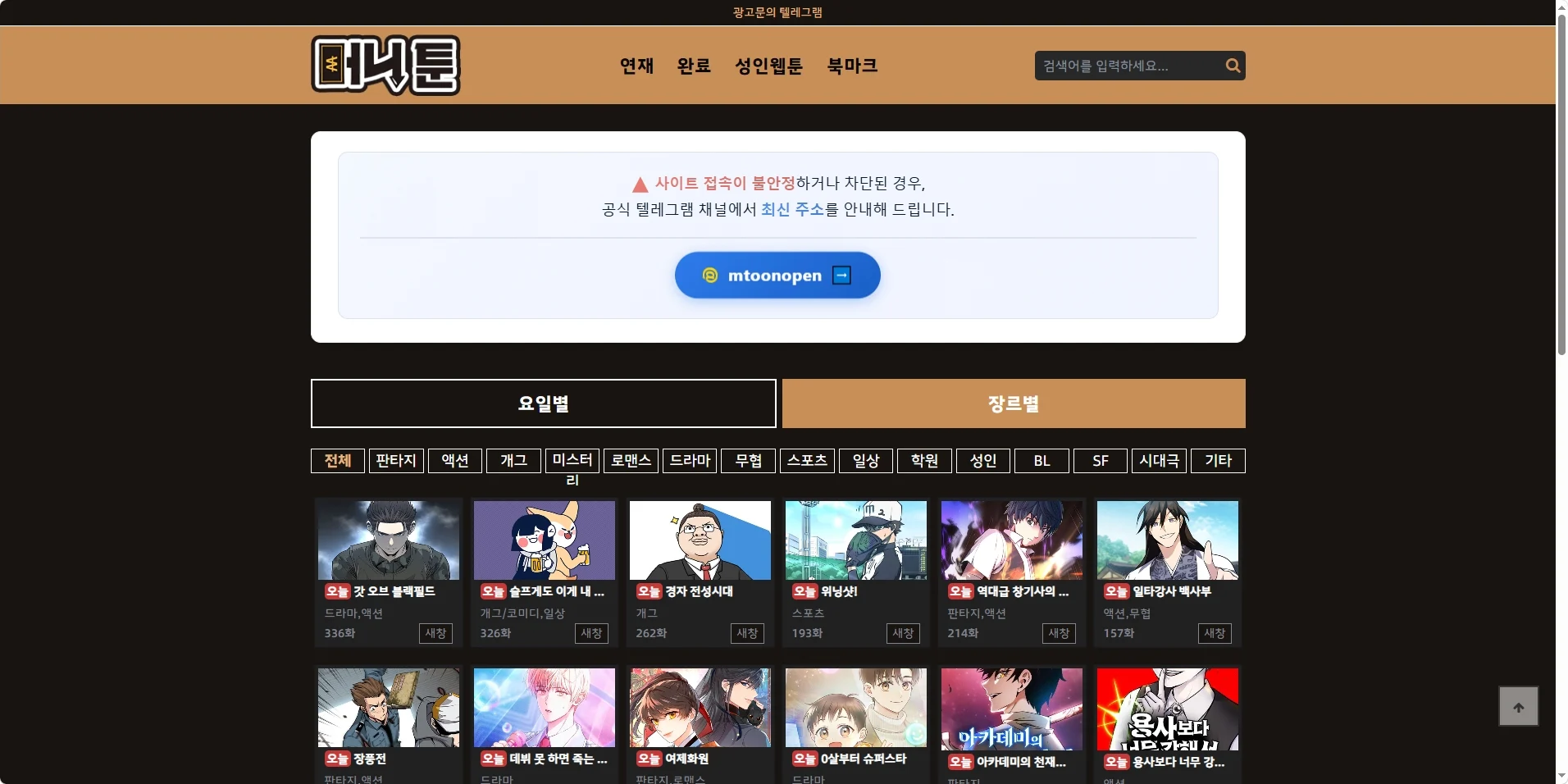The height and width of the screenshot is (784, 1568).
Task: Click 새창 button for 역대급 창기사의 card
Action: [1059, 633]
